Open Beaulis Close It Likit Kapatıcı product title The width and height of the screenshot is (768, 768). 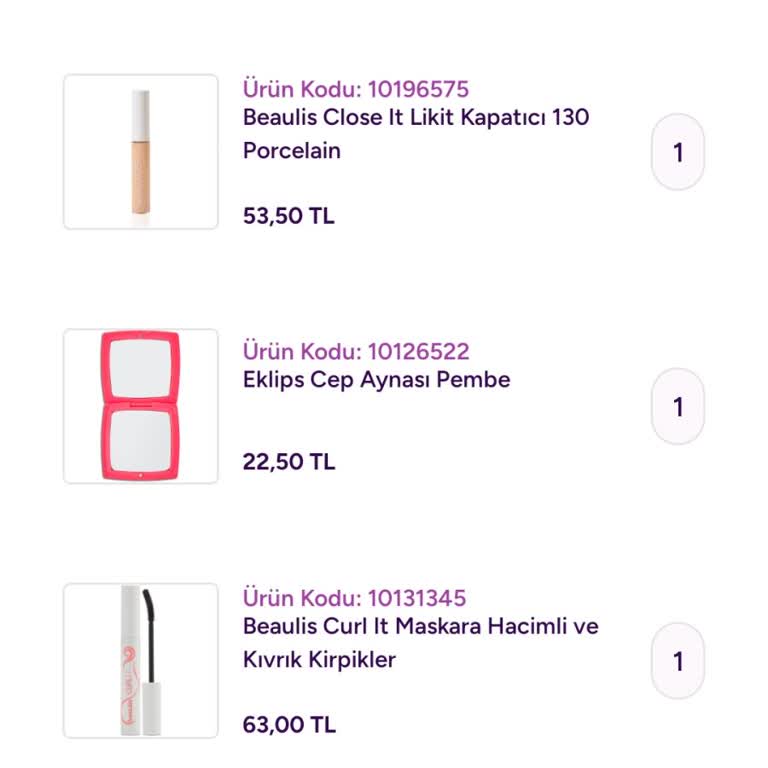[x=415, y=117]
